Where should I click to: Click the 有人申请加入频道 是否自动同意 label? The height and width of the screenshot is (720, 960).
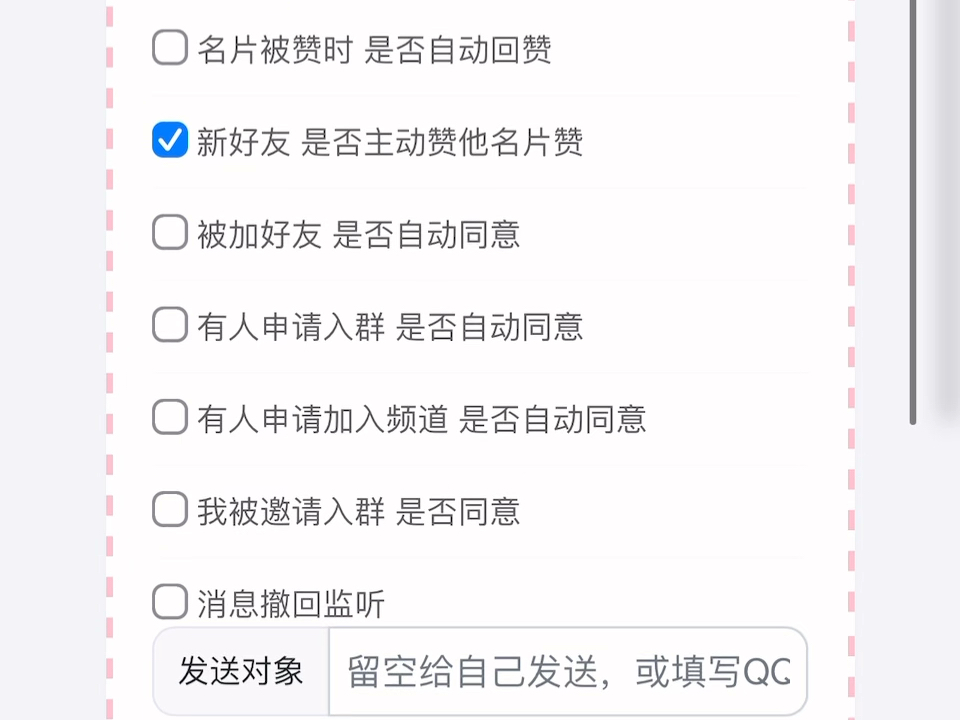[x=421, y=419]
